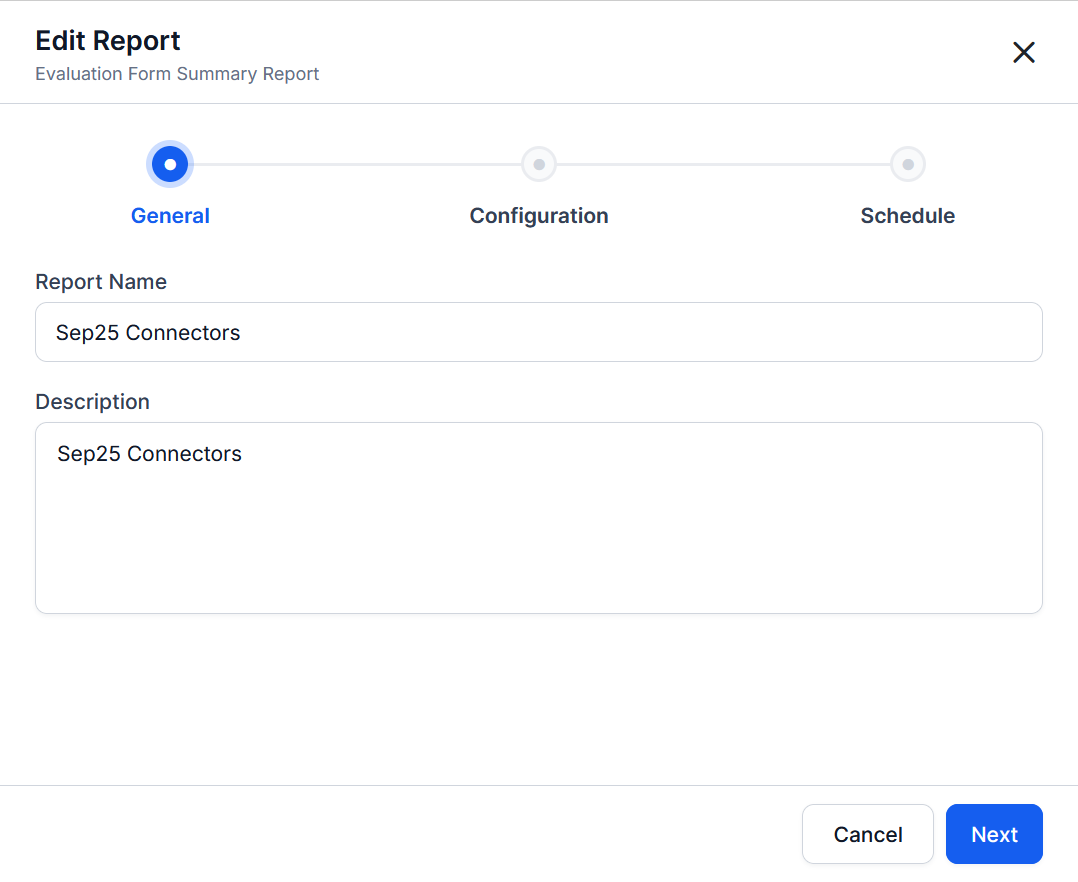Close the Edit Report dialog with X
1078x882 pixels.
pyautogui.click(x=1023, y=53)
